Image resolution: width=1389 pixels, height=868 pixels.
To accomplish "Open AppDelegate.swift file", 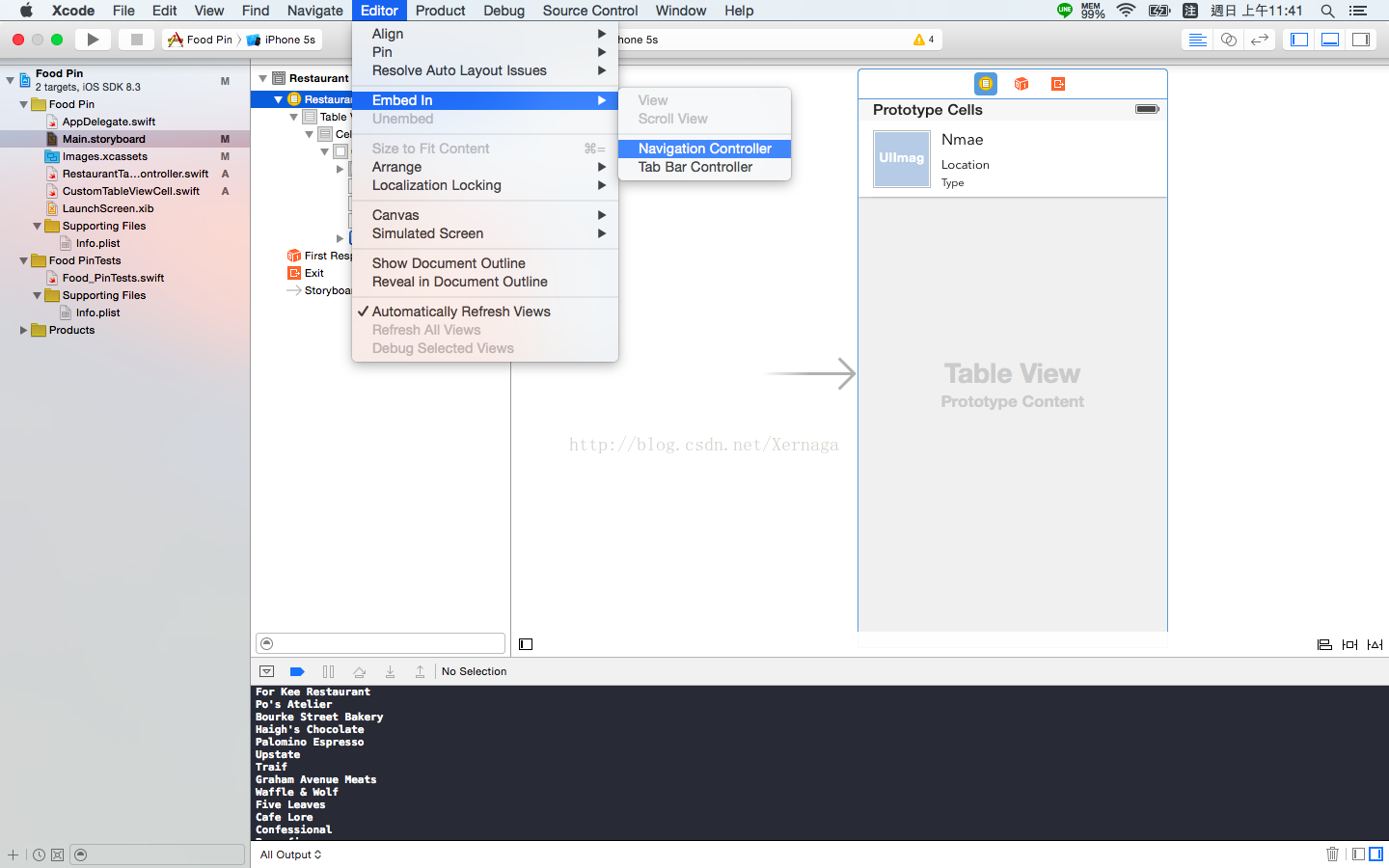I will pyautogui.click(x=108, y=122).
